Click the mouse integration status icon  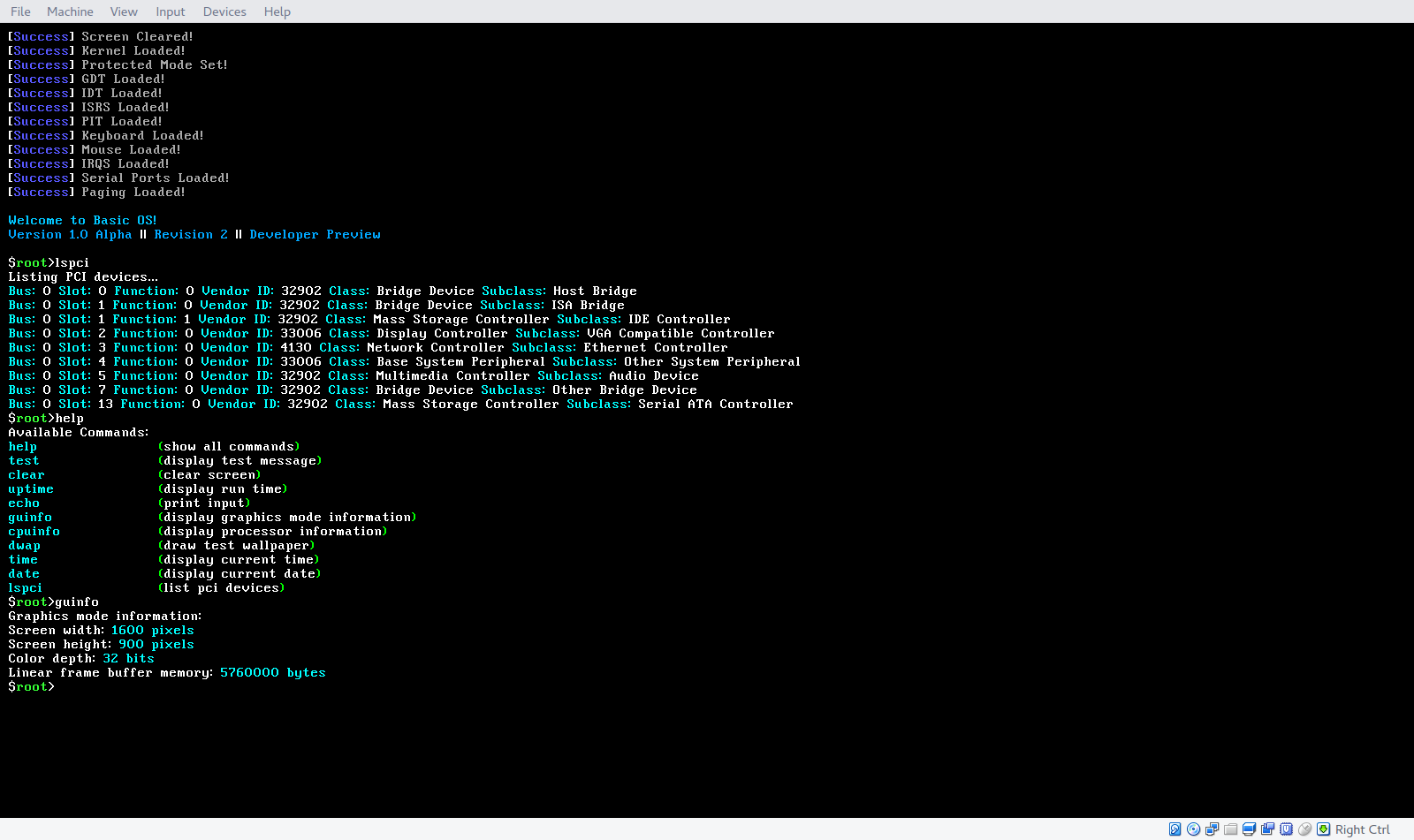[x=1304, y=829]
